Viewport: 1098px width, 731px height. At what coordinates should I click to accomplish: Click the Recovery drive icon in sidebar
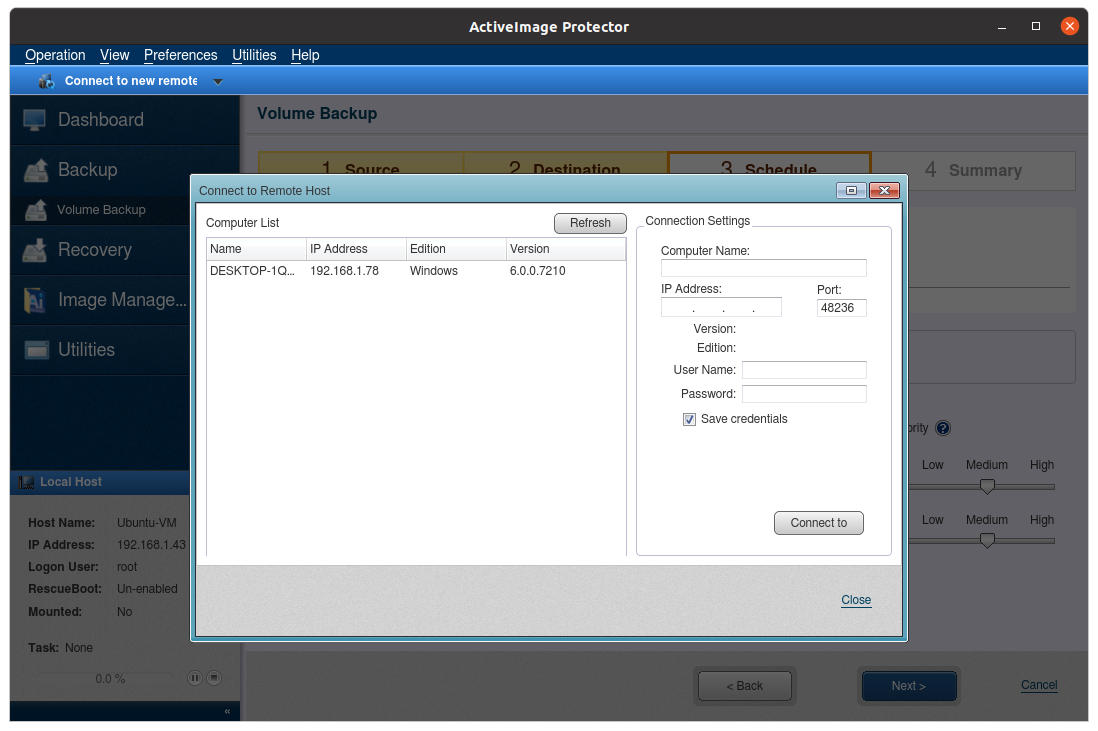coord(35,250)
